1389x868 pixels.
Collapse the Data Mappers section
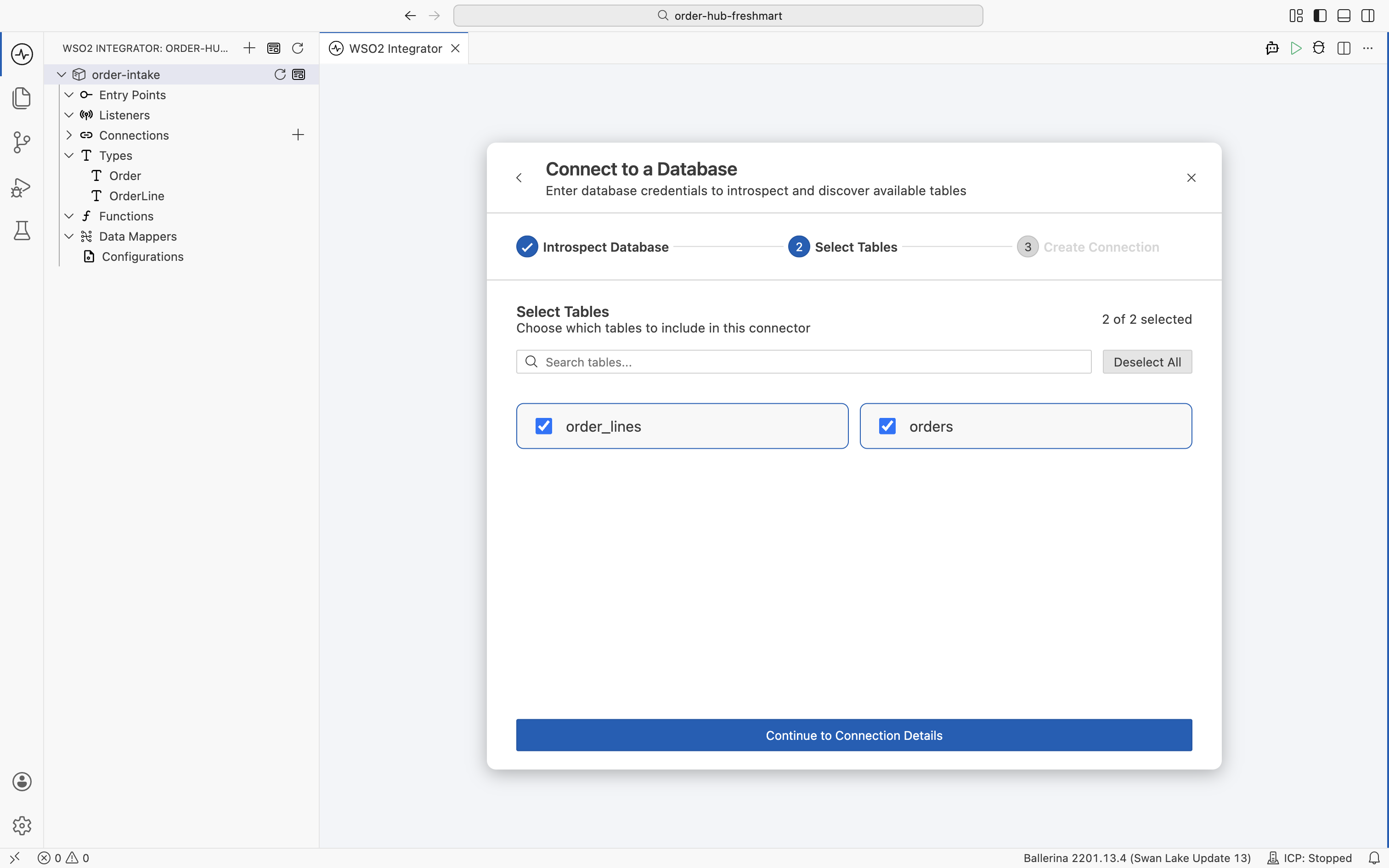(69, 237)
